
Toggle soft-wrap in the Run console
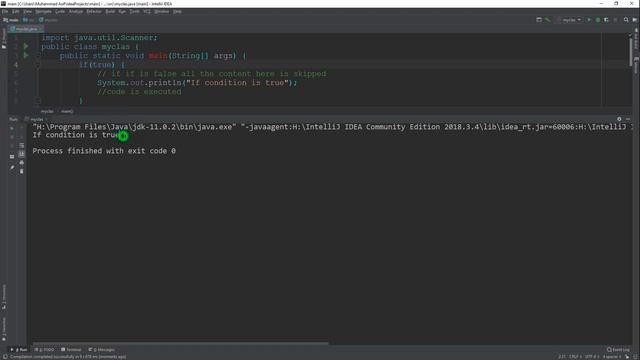pyautogui.click(x=22, y=145)
